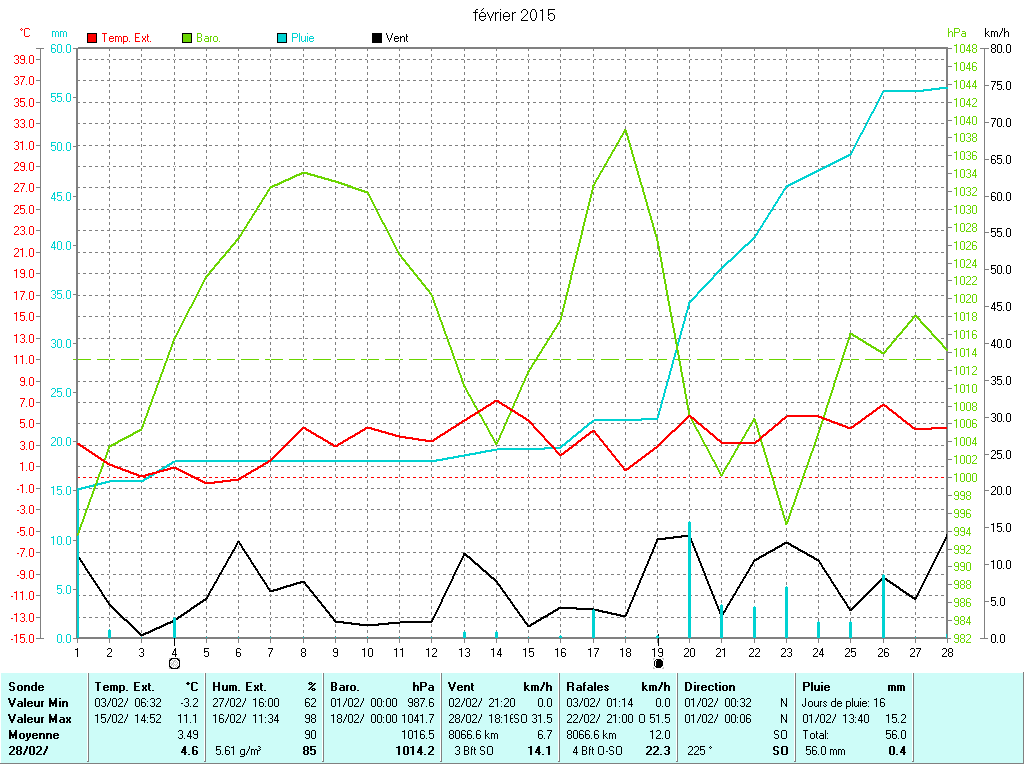Click the Sonde header in the table
The height and width of the screenshot is (764, 1024).
(x=25, y=687)
